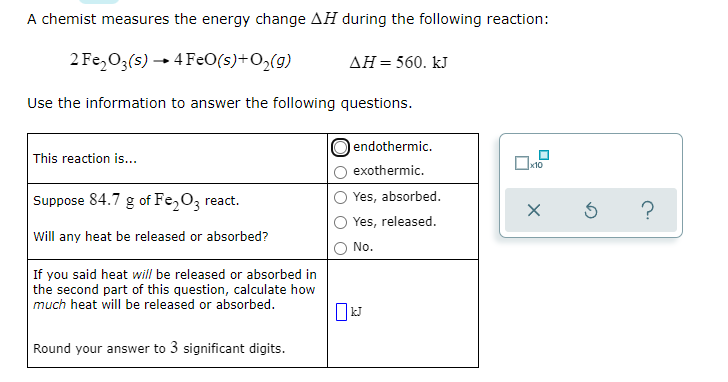Click the ΔH = 560. kJ value
Image resolution: width=728 pixels, height=382 pixels.
tap(398, 62)
